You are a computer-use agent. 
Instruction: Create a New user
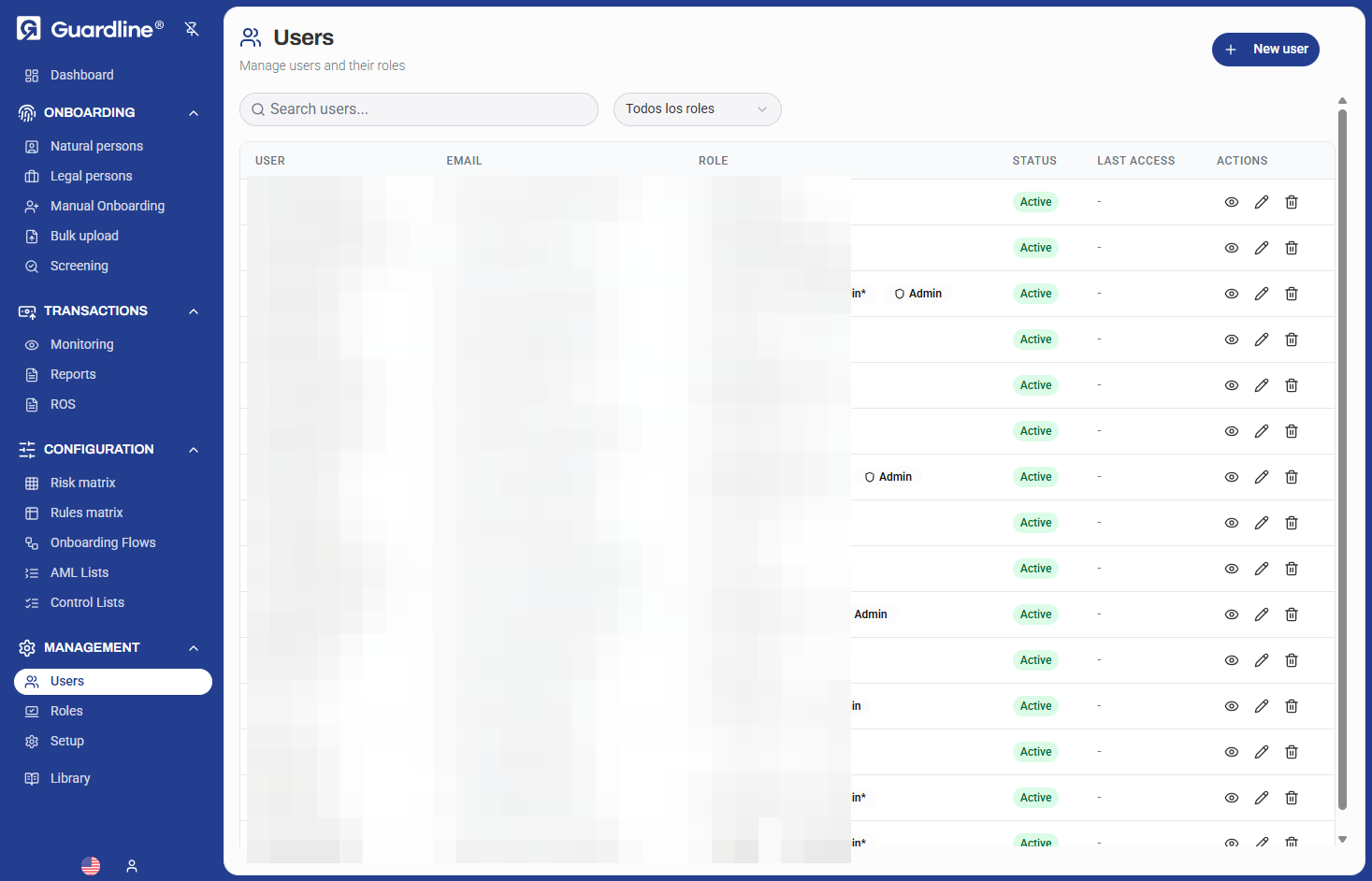pos(1265,49)
